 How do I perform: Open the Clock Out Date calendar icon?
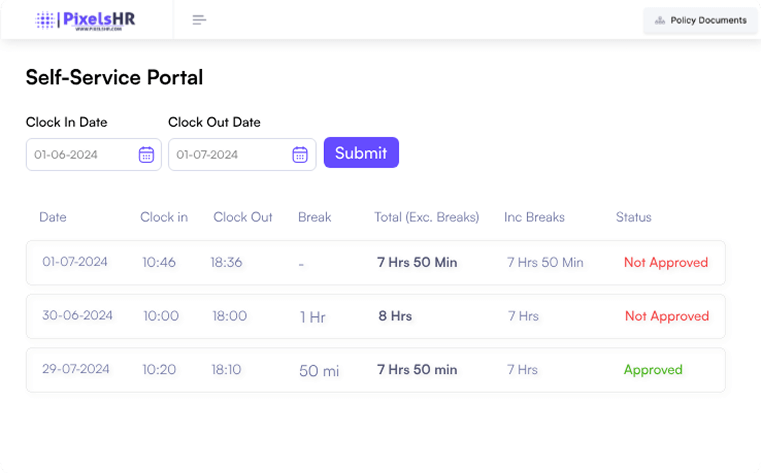coord(300,154)
